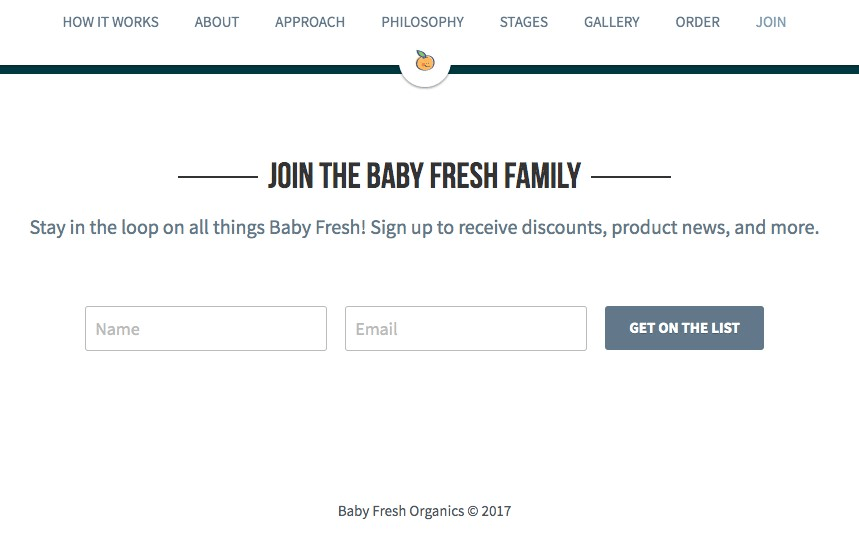Click the Join The Baby Fresh Family heading
859x551 pixels.
pos(424,177)
